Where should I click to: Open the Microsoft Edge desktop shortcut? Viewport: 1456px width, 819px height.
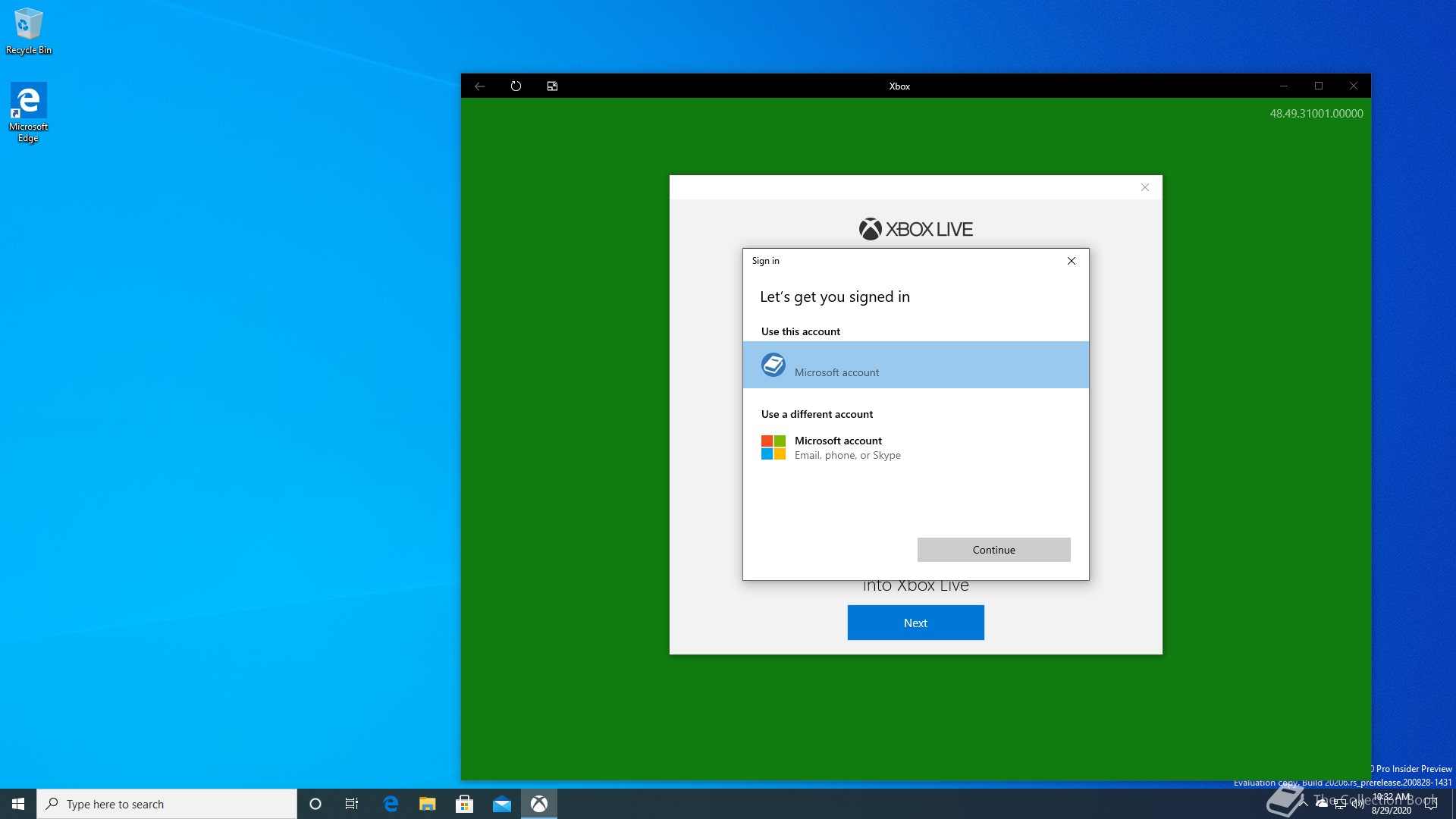pyautogui.click(x=29, y=112)
